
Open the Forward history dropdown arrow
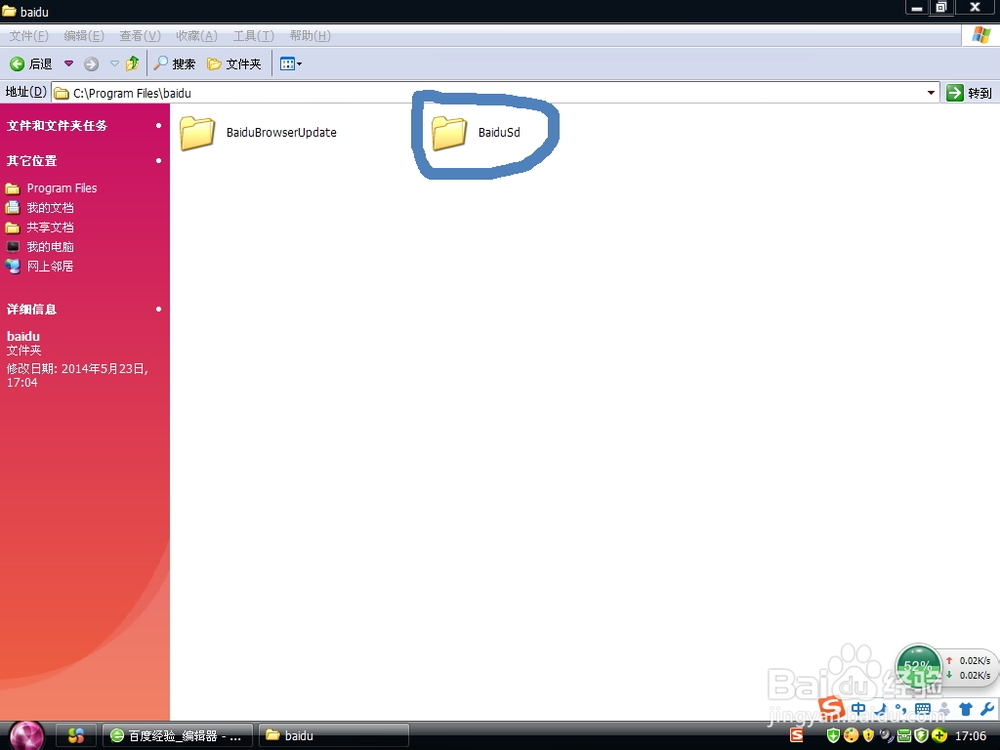click(x=114, y=64)
